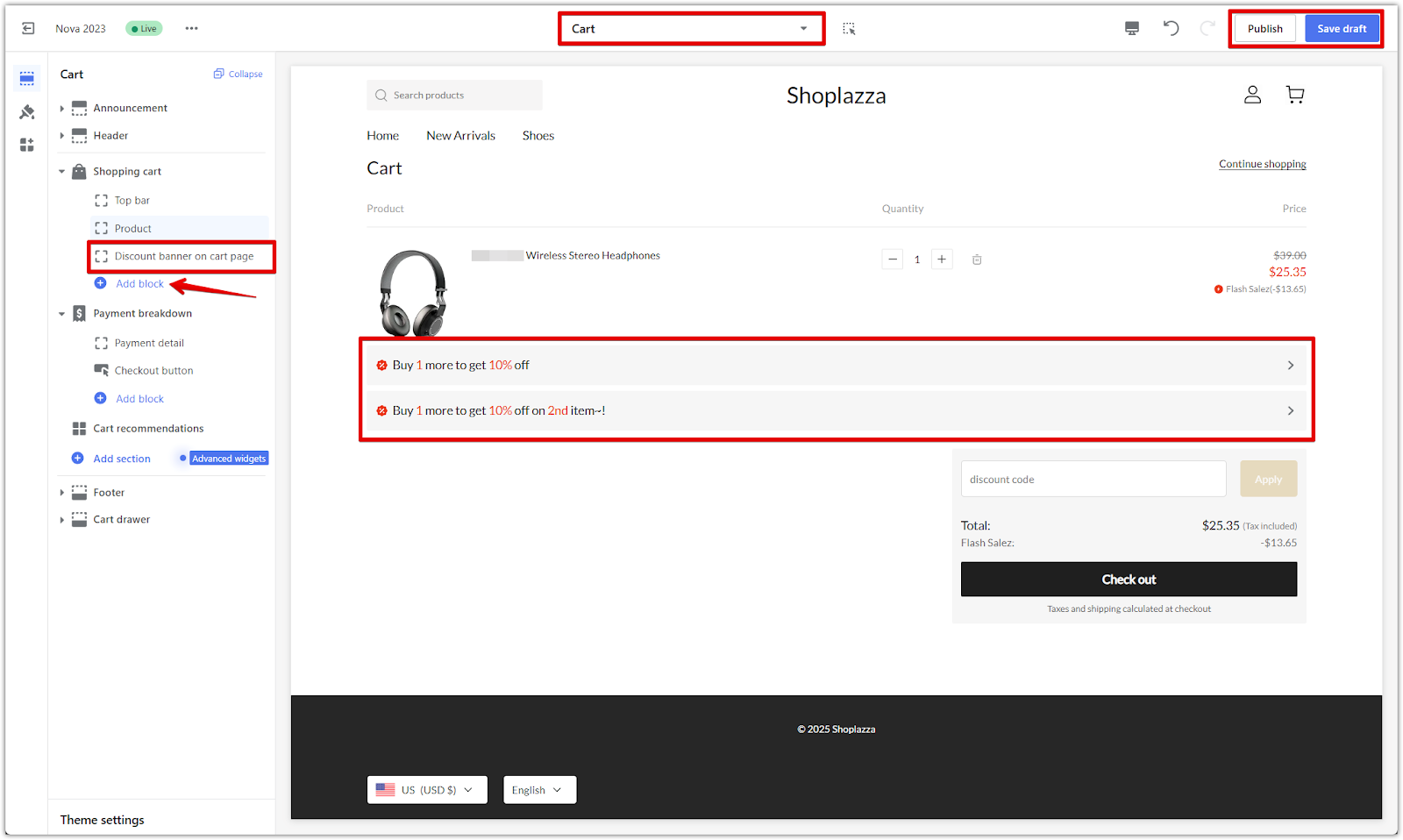Open the US (USD $) currency dropdown
1403x840 pixels.
[x=427, y=790]
